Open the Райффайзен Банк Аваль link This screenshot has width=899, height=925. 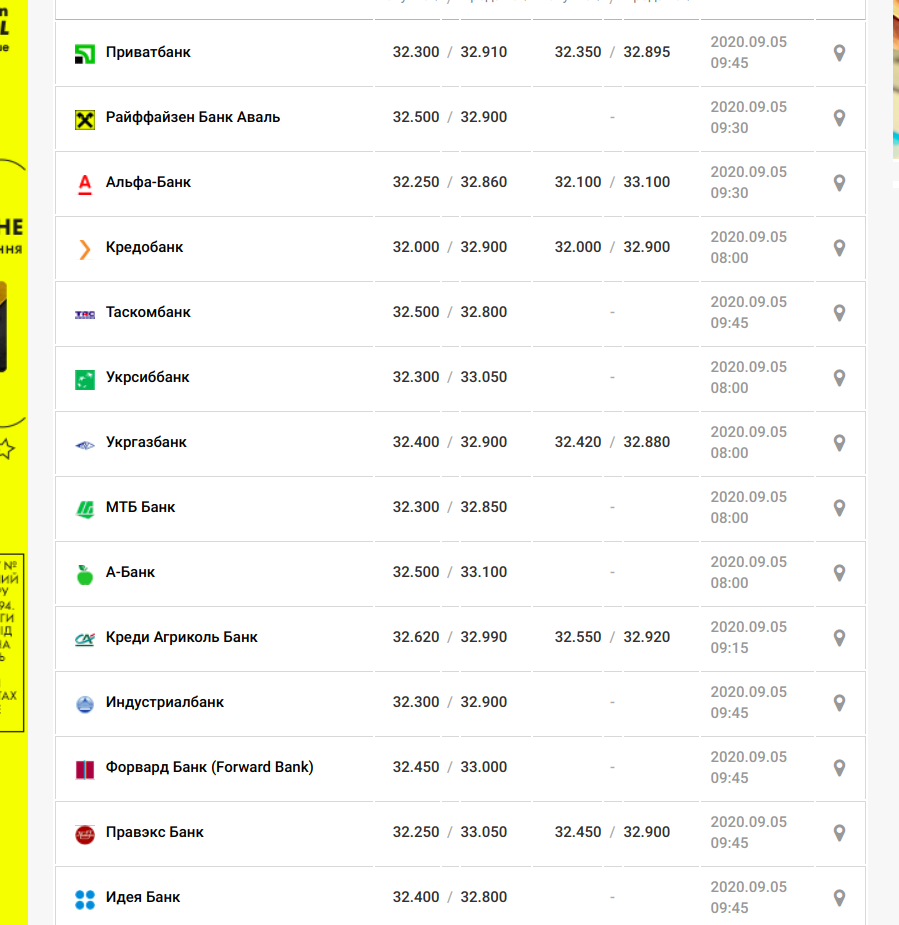click(x=193, y=117)
